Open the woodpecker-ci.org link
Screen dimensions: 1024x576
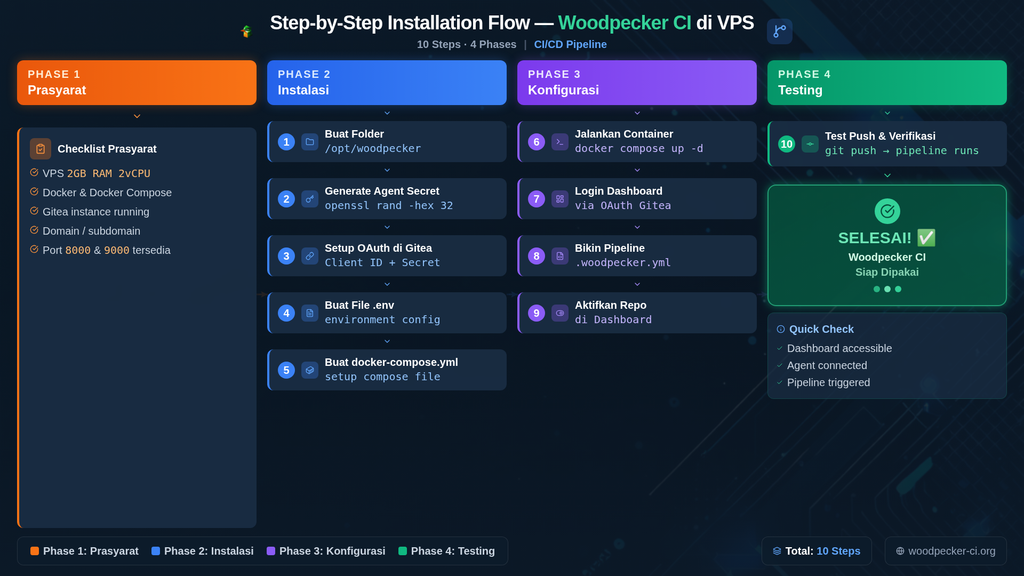946,551
